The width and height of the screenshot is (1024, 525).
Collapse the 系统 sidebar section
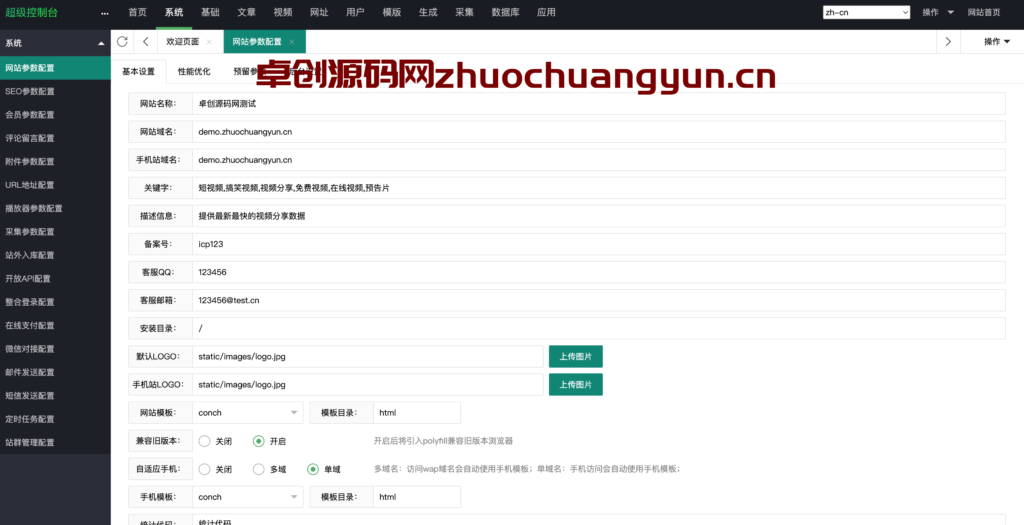pyautogui.click(x=101, y=43)
